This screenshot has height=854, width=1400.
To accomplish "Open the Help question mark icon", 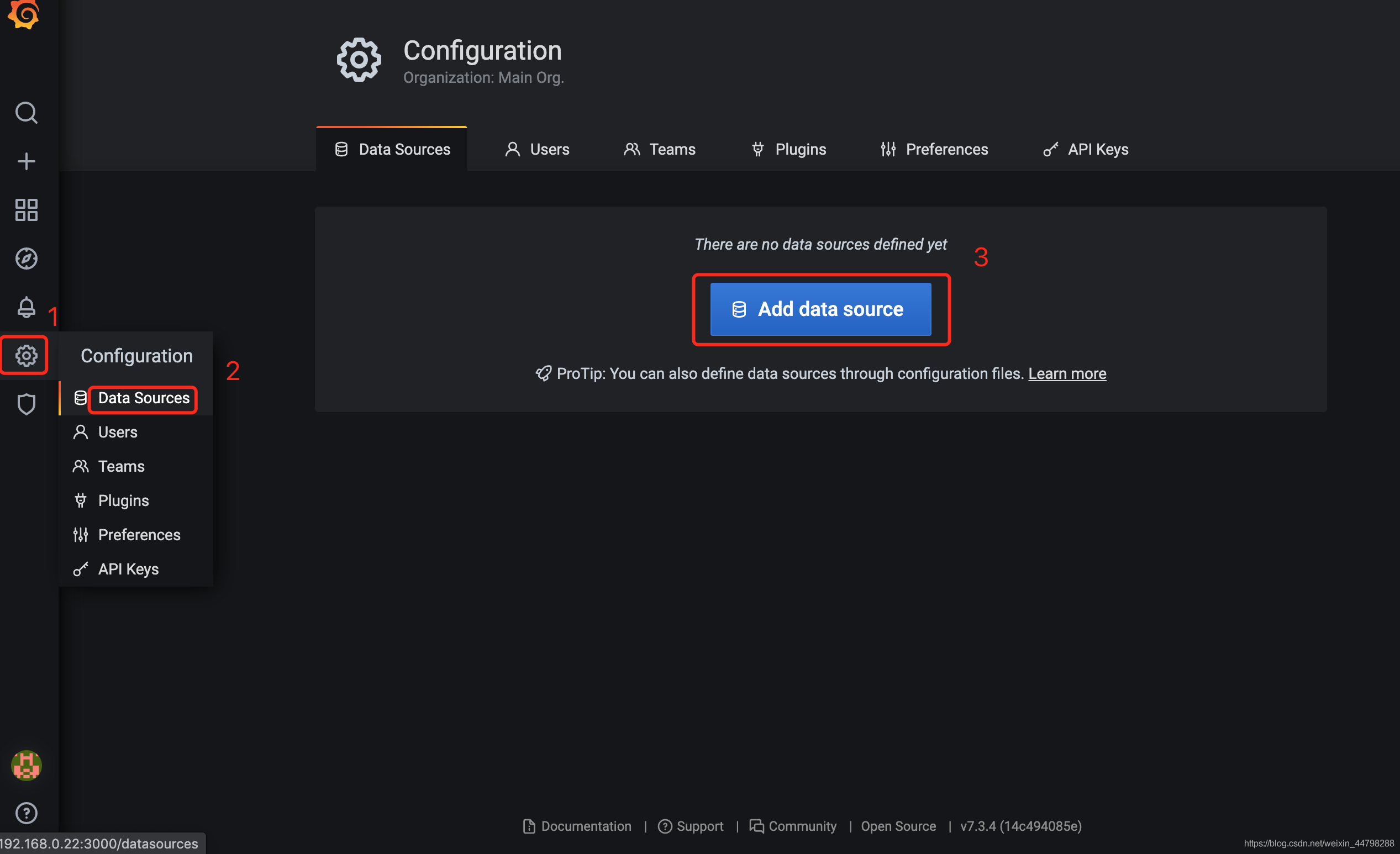I will [26, 813].
